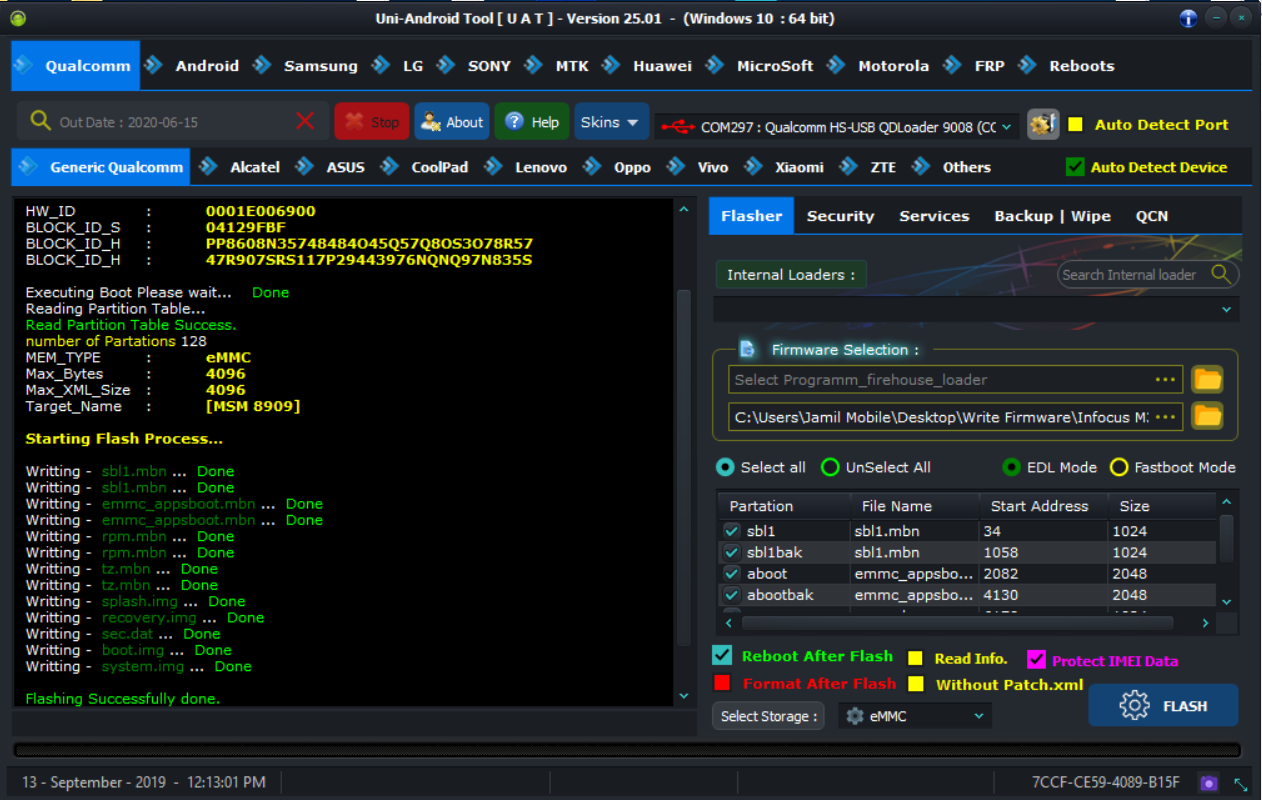Uncheck the sbl1 partition row
The image size is (1262, 800).
pyautogui.click(x=732, y=531)
